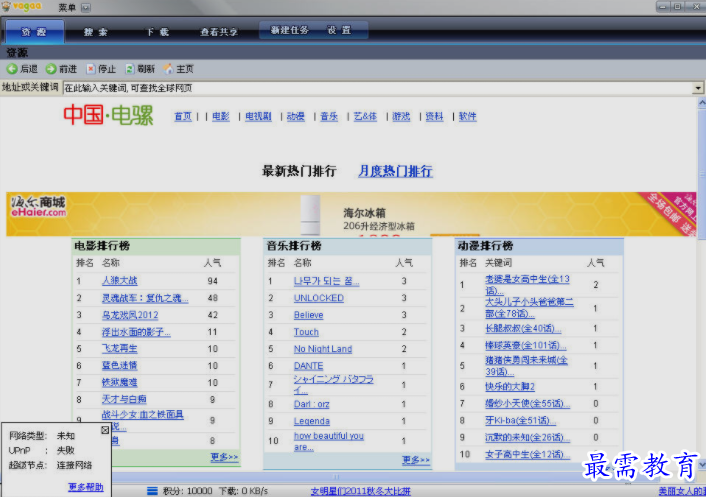706x497 pixels.
Task: Switch to the 搜索 tab
Action: (96, 32)
